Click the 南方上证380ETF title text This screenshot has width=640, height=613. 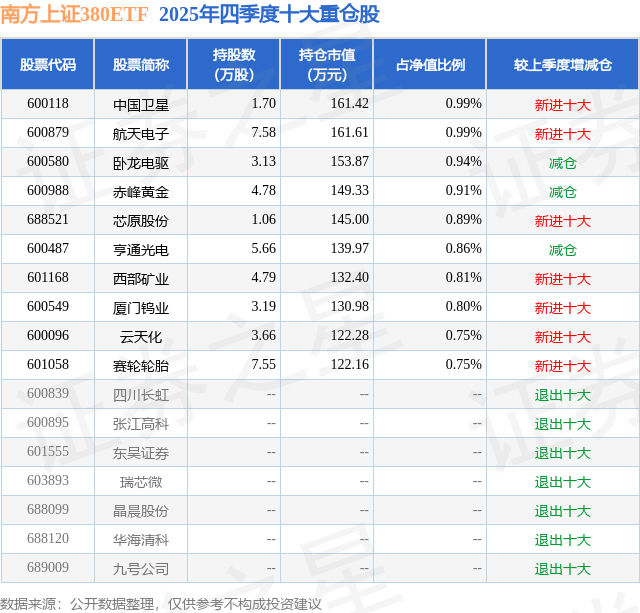(74, 14)
